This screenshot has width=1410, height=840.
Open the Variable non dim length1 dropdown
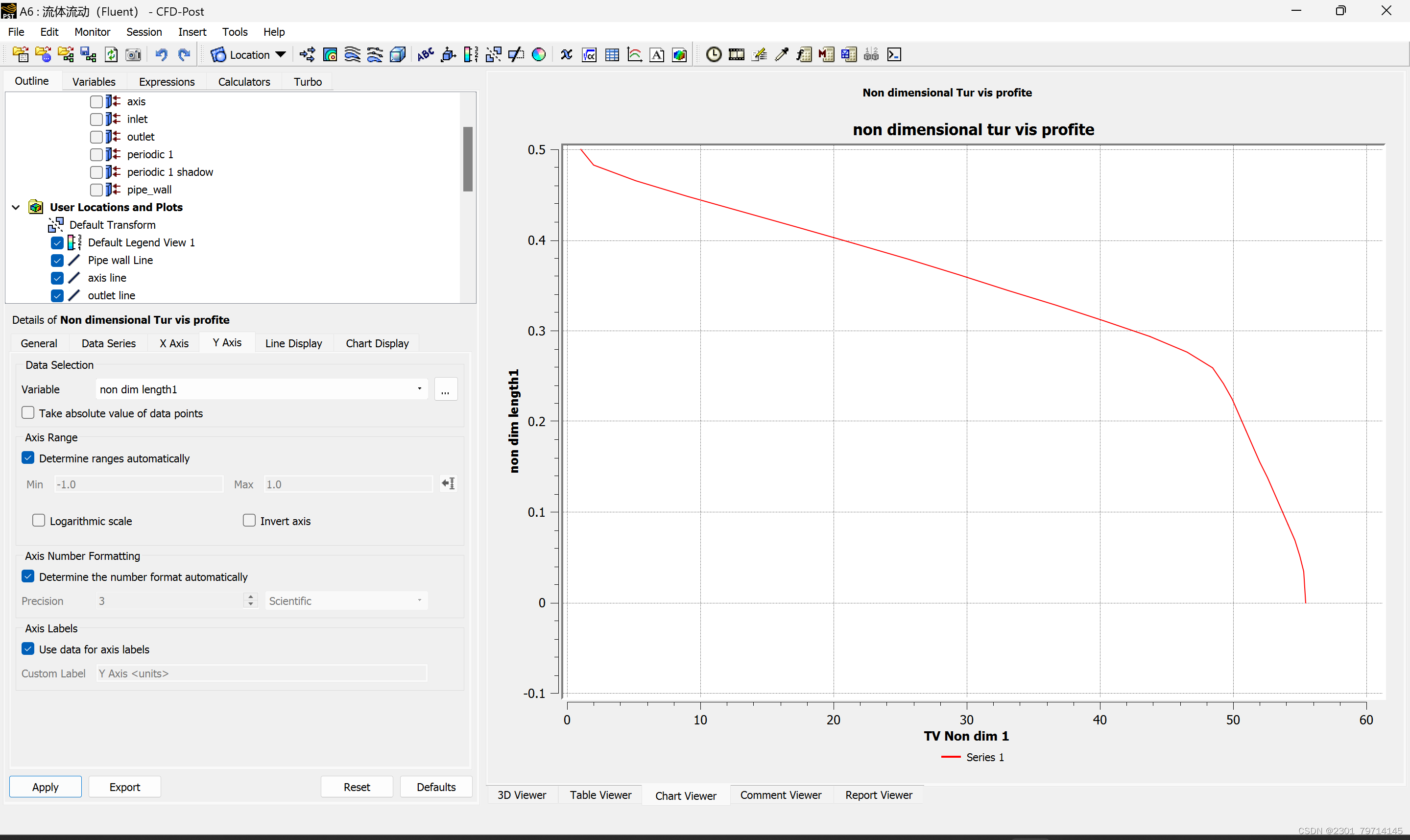point(419,389)
